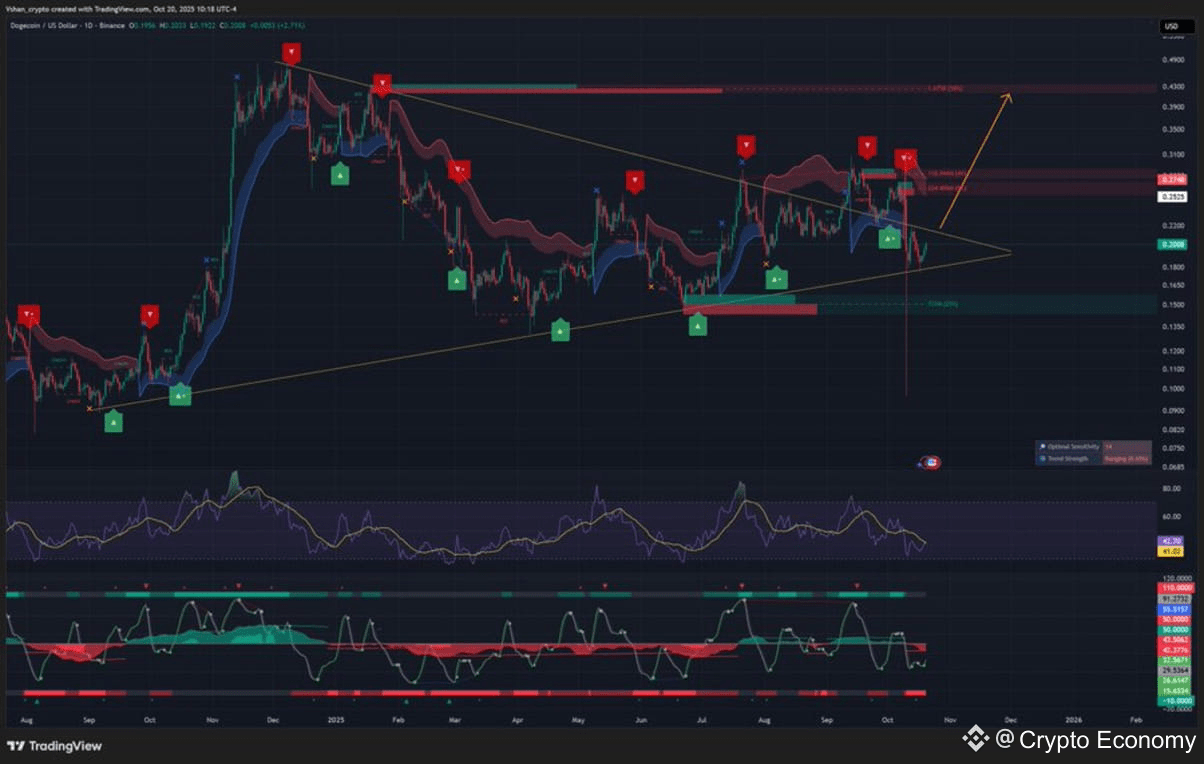
Task: Click the 2025 label on time axis
Action: 334,719
